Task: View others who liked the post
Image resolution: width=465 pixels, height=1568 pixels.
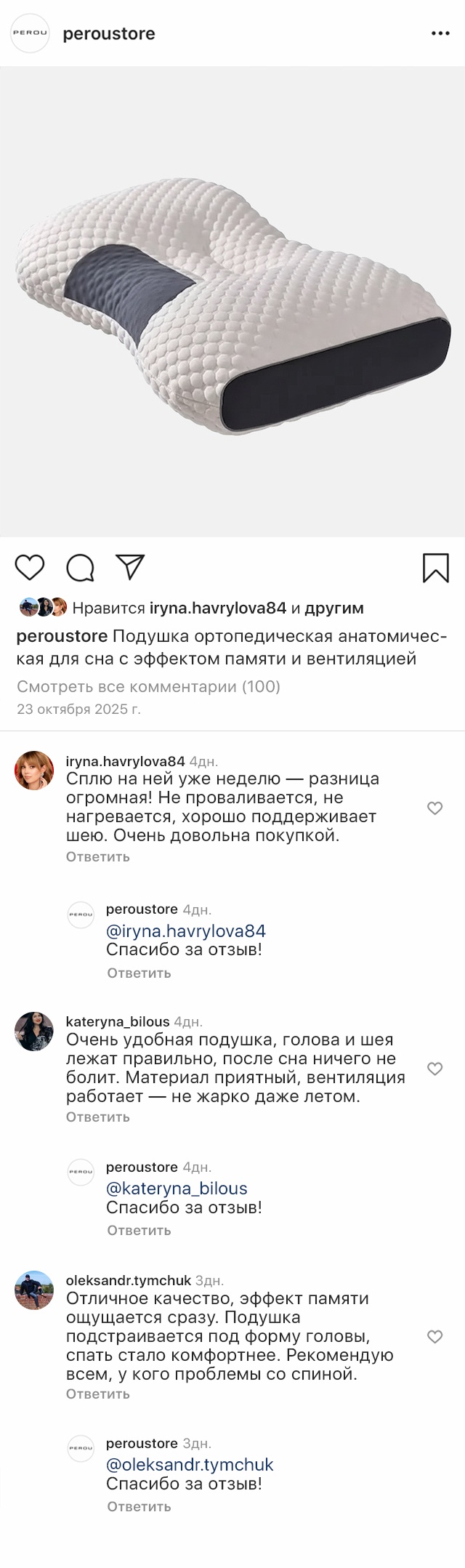Action: pyautogui.click(x=334, y=608)
